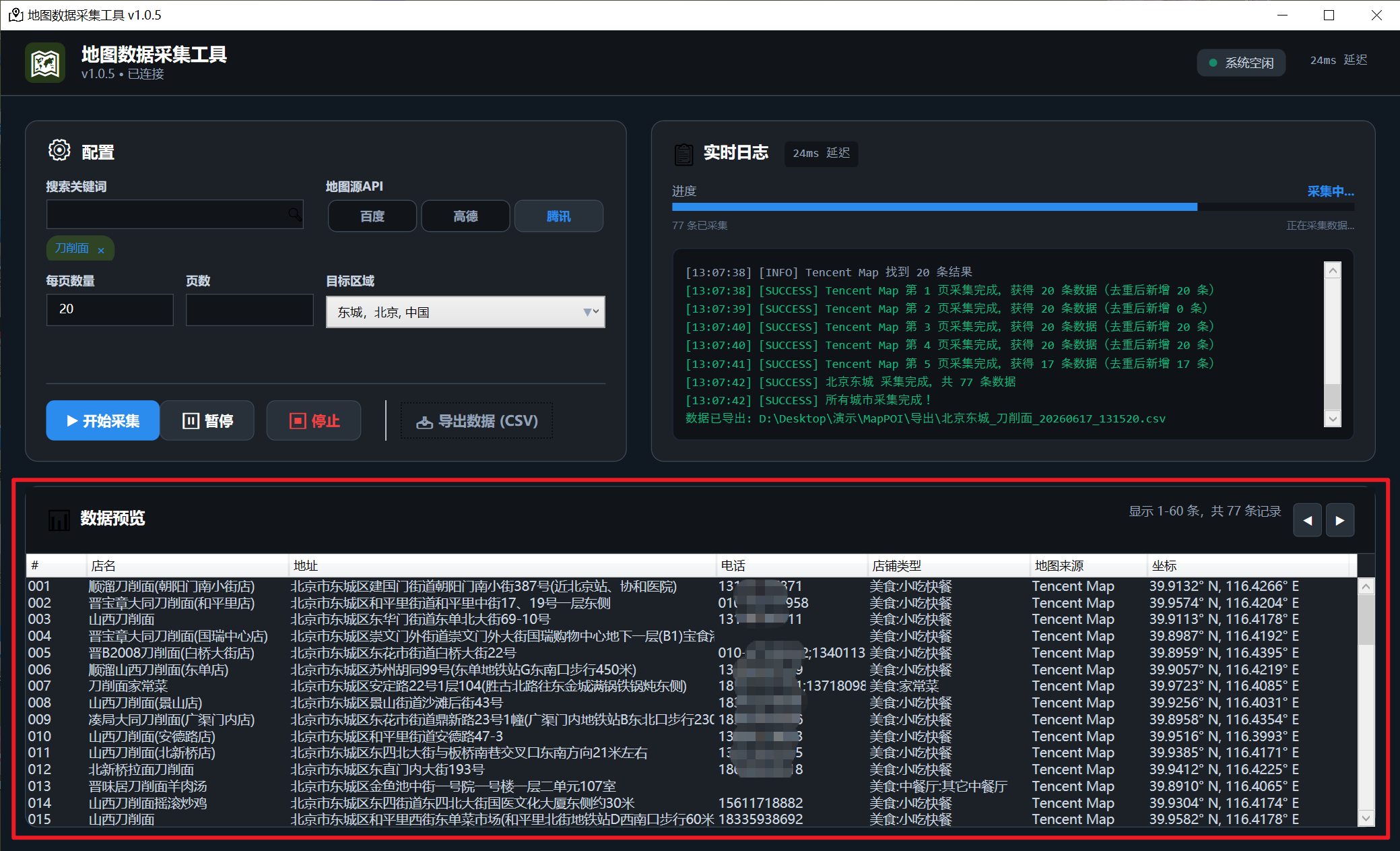This screenshot has height=851, width=1400.
Task: Select row 北新桥拉面刀削面
Action: [x=692, y=769]
